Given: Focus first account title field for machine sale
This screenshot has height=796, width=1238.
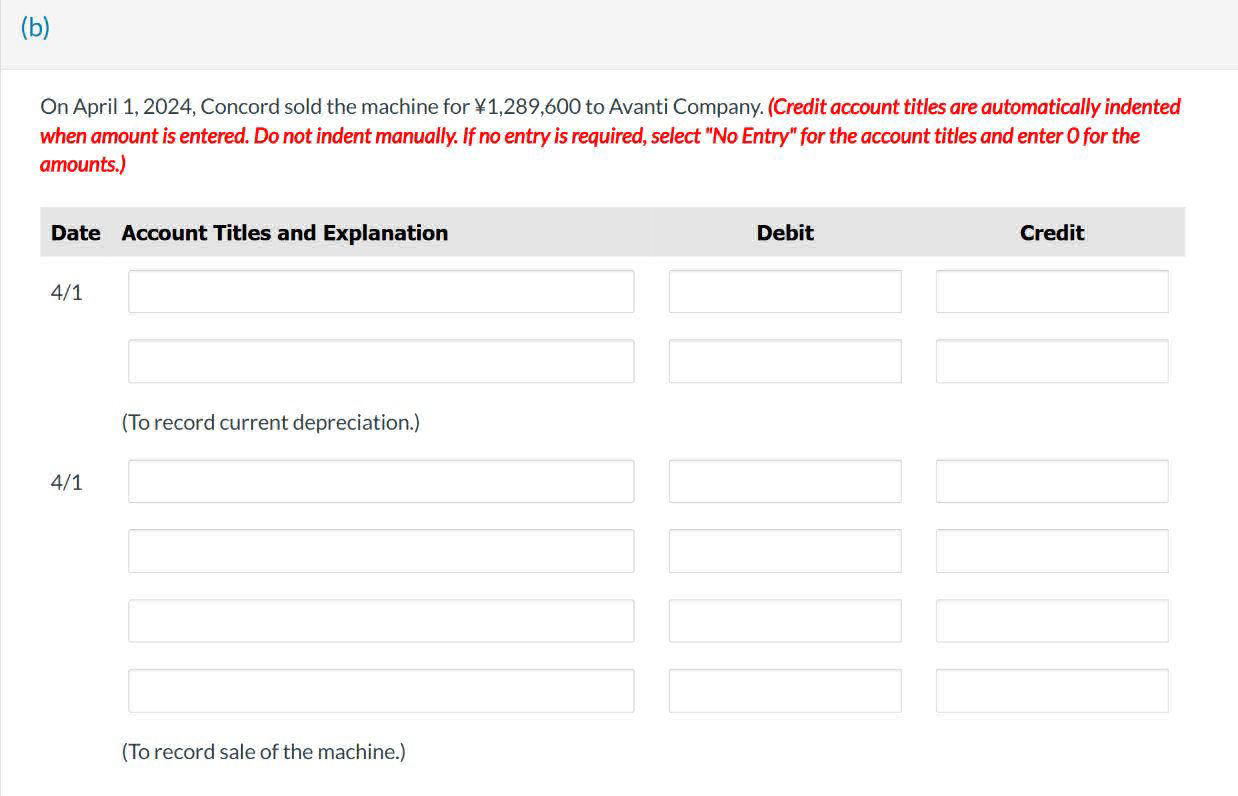Looking at the screenshot, I should tap(380, 481).
